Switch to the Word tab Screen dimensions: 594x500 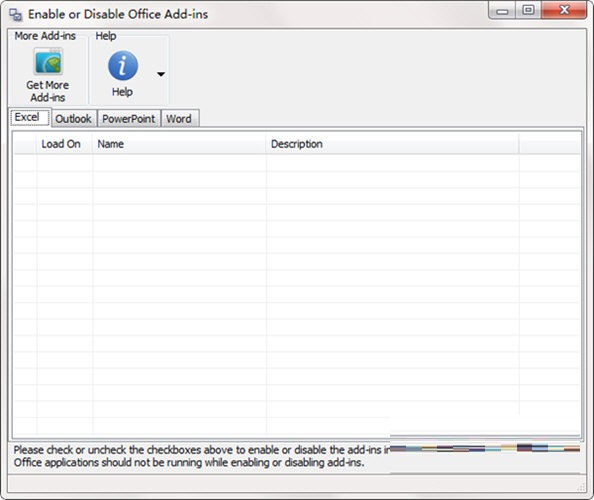pyautogui.click(x=179, y=119)
